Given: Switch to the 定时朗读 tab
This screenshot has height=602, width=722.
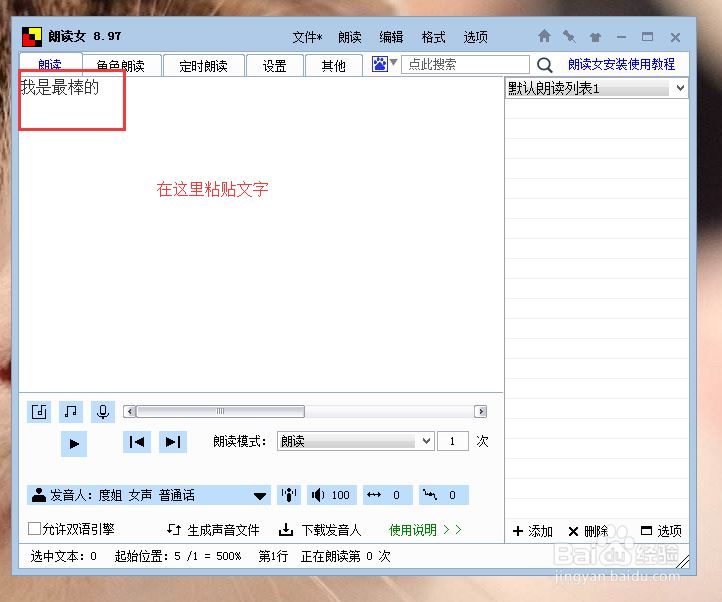Looking at the screenshot, I should point(204,65).
